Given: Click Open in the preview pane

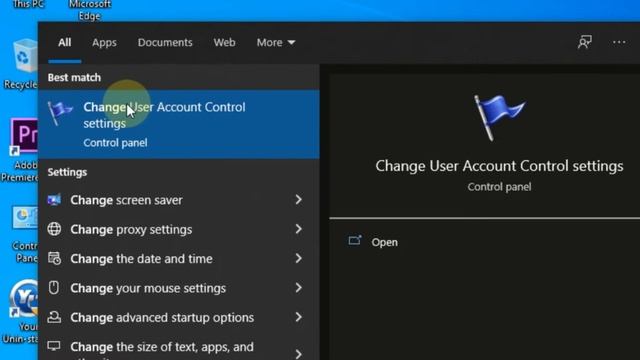Looking at the screenshot, I should click(384, 242).
